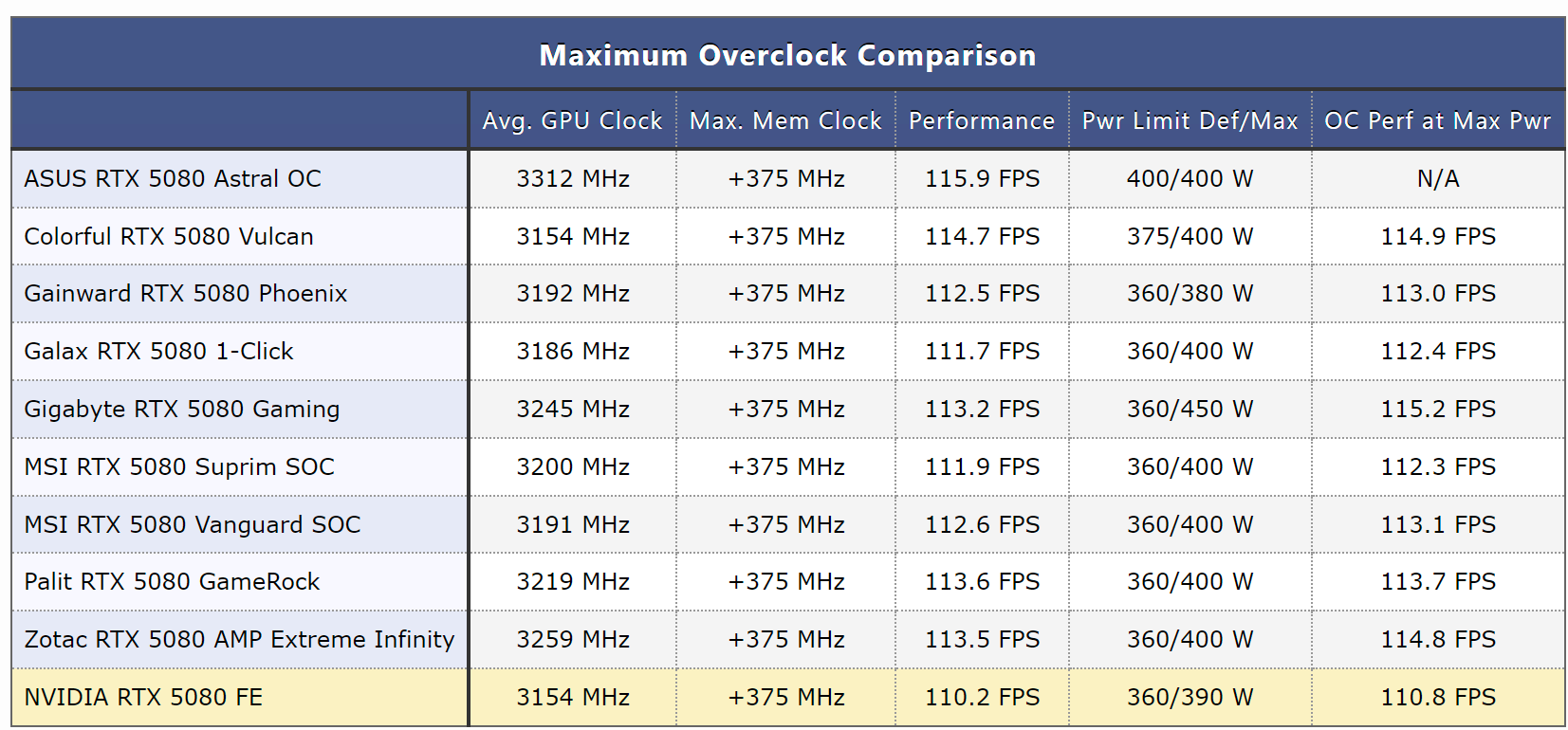Select the "OC Perf at Max Pwr" header
1568x730 pixels.
pos(1438,121)
